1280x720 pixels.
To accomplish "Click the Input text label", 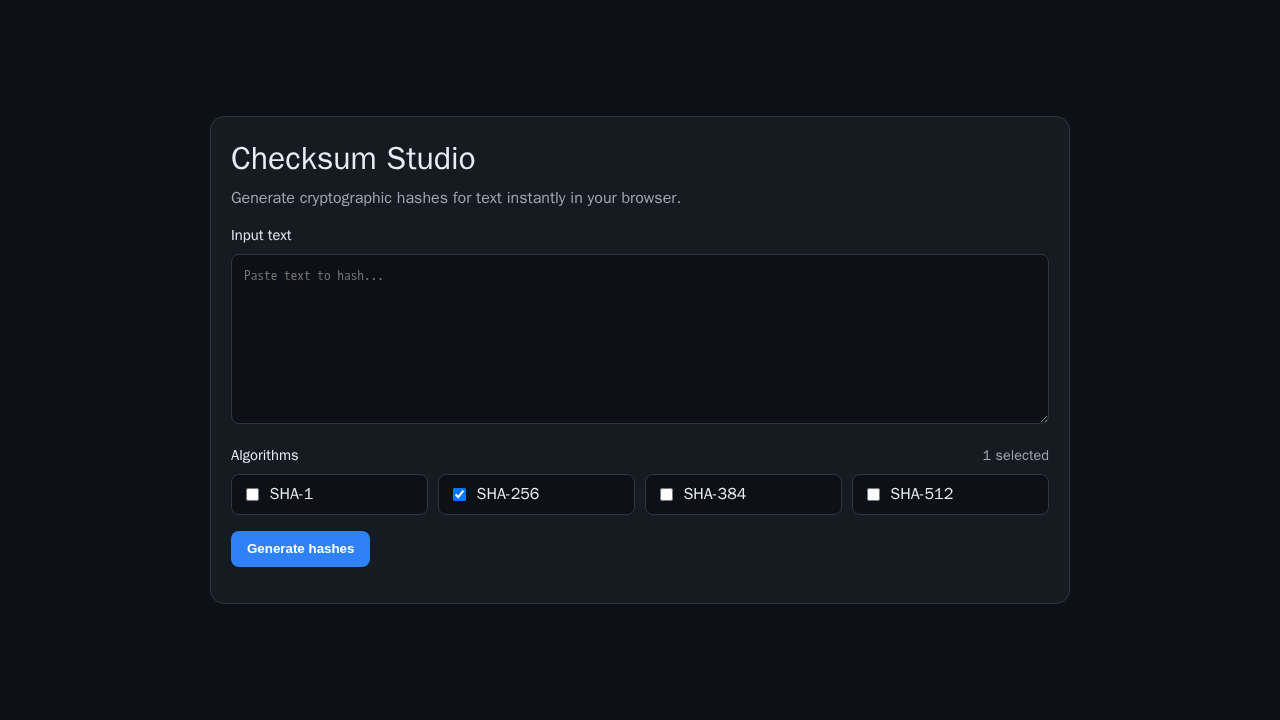I will tap(261, 235).
